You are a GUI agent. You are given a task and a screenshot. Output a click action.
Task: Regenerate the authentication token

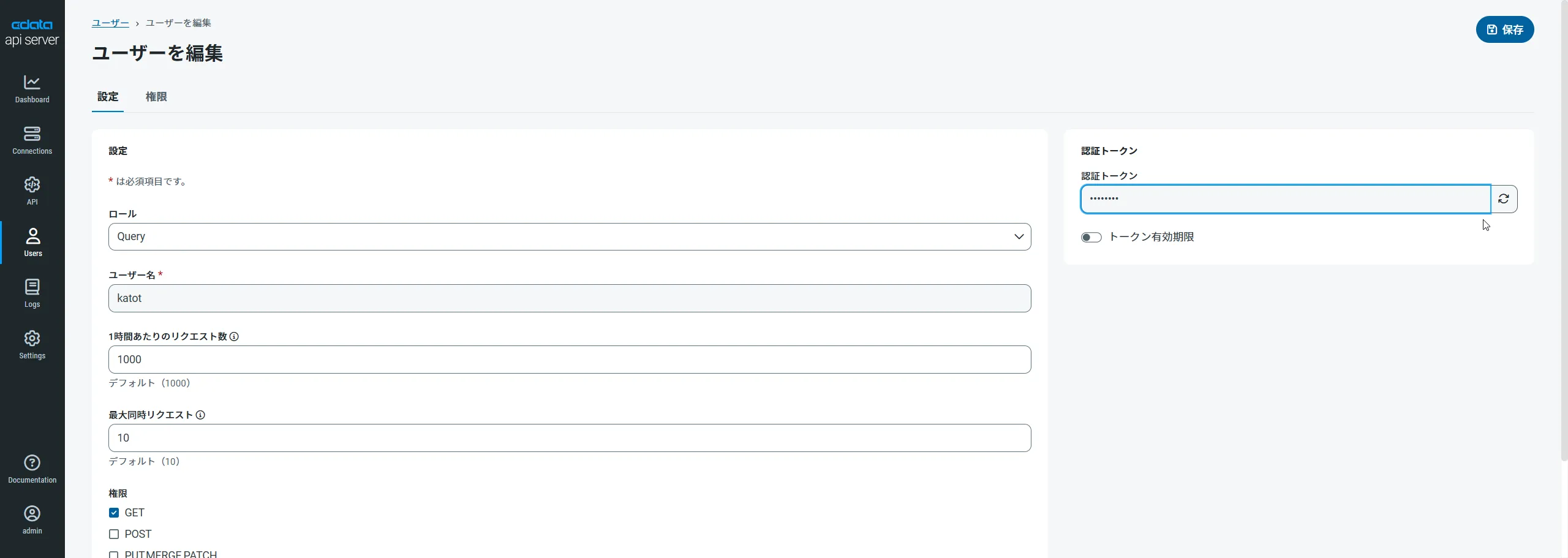pyautogui.click(x=1504, y=199)
